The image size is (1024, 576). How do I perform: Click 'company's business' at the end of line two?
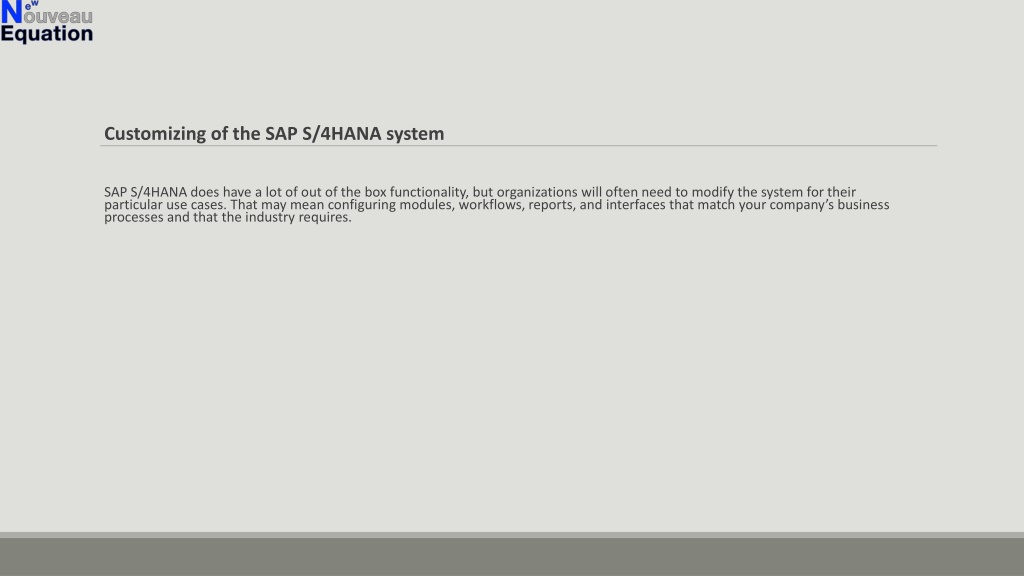829,204
